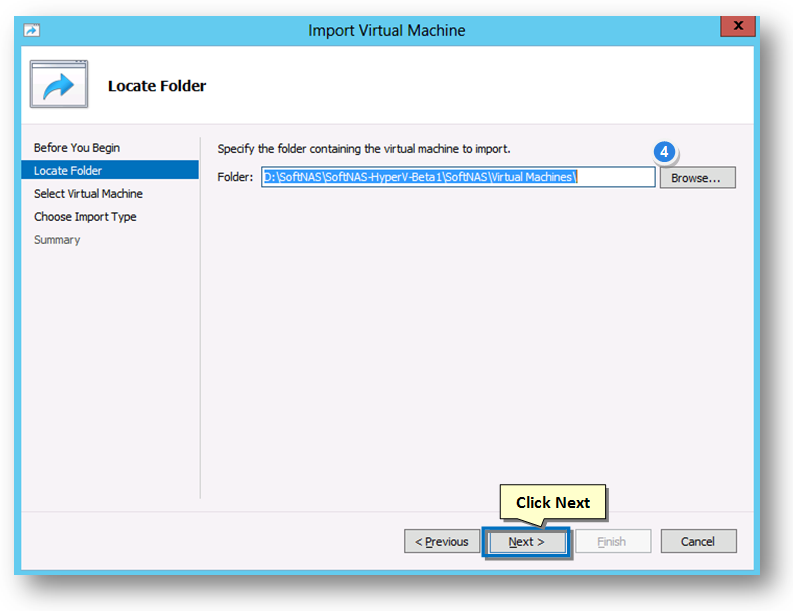Close the Import Virtual Machine dialog
Image resolution: width=793 pixels, height=611 pixels.
pyautogui.click(x=738, y=26)
